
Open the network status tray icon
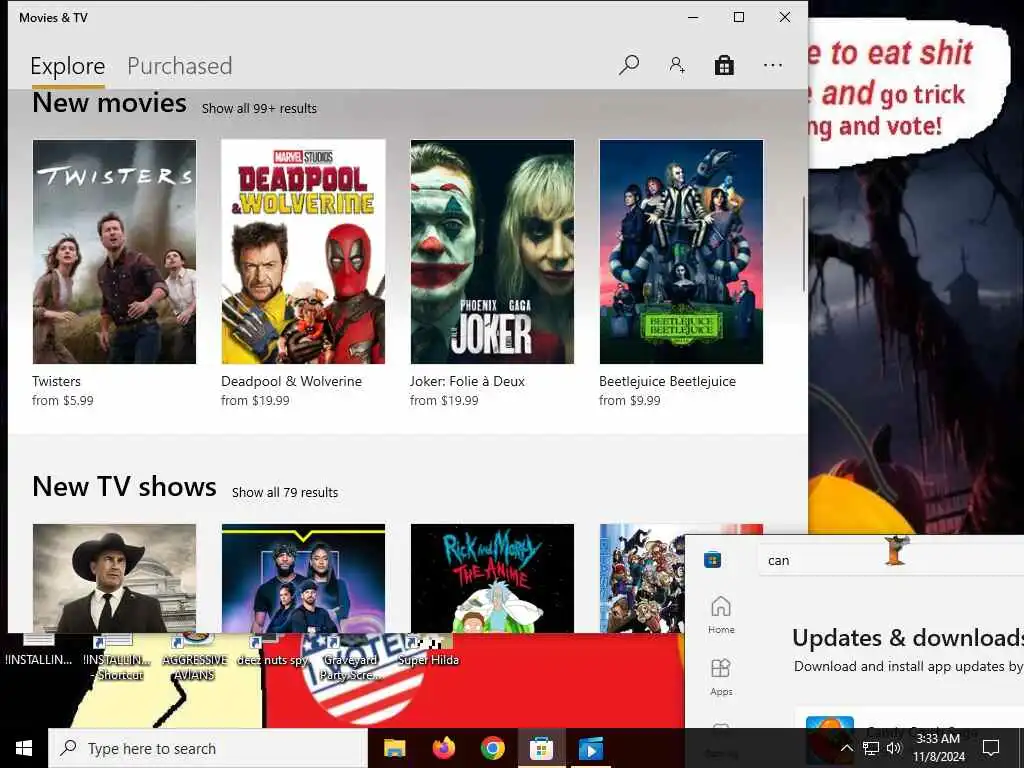point(871,748)
